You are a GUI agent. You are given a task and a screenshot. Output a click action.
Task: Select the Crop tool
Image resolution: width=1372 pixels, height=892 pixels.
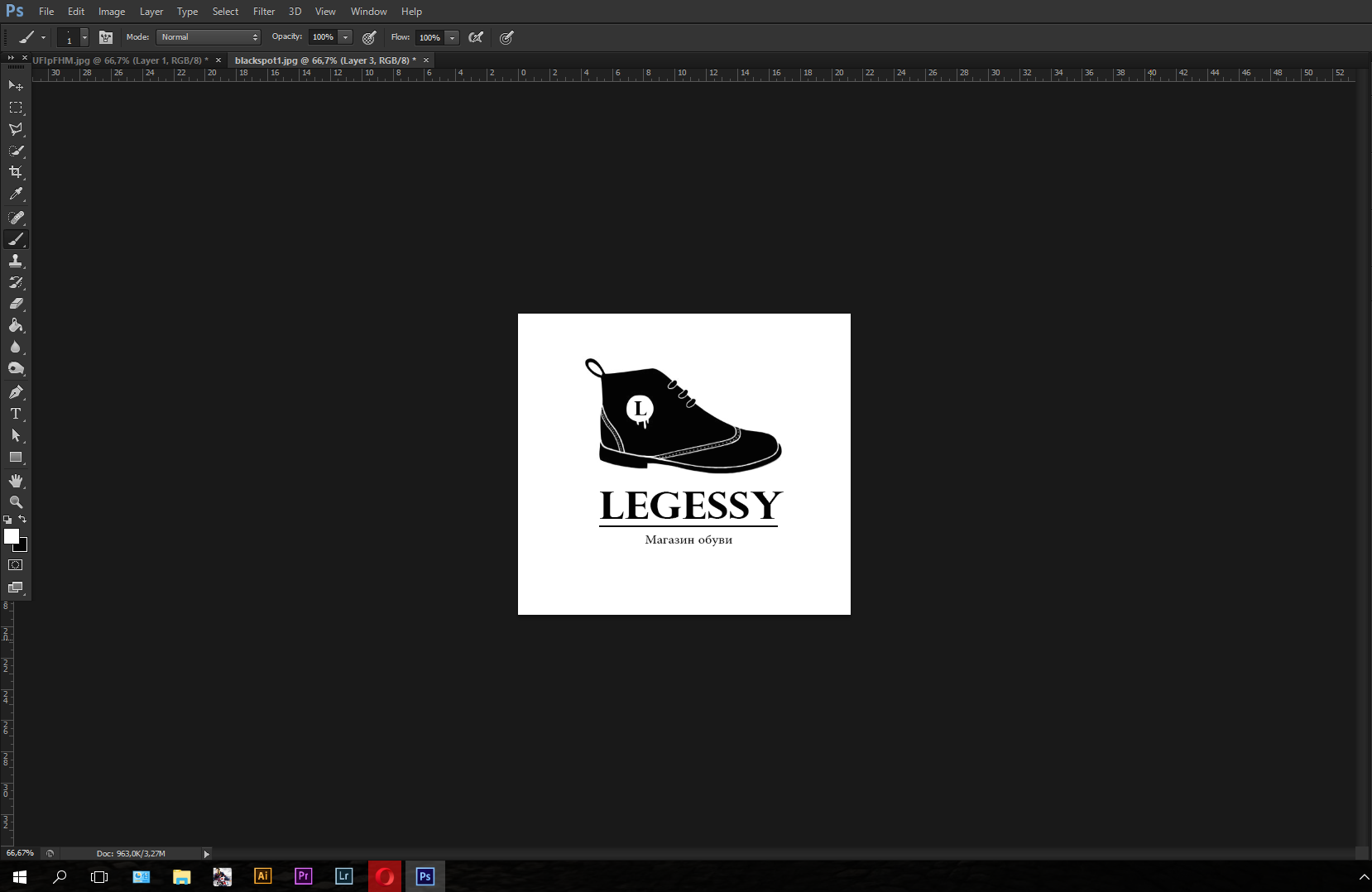[x=16, y=172]
